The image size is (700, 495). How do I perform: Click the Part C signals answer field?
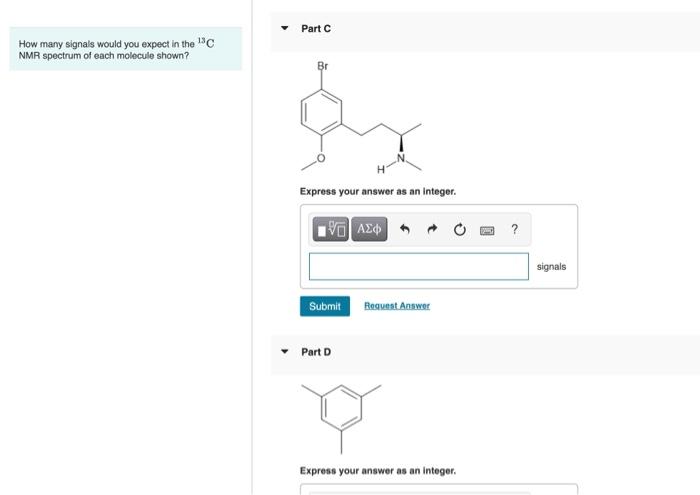coord(419,266)
